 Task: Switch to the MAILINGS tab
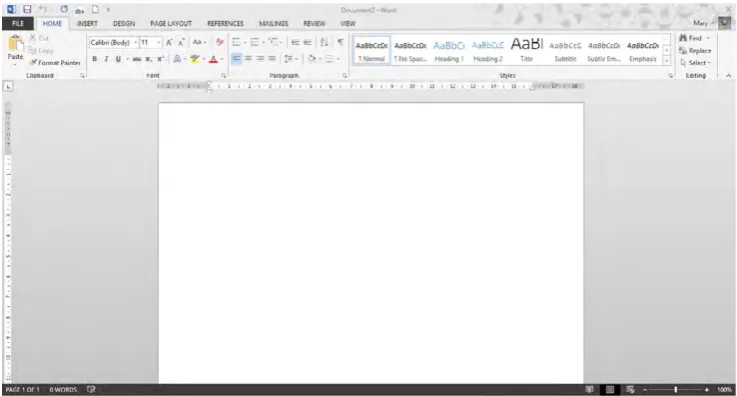coord(274,23)
